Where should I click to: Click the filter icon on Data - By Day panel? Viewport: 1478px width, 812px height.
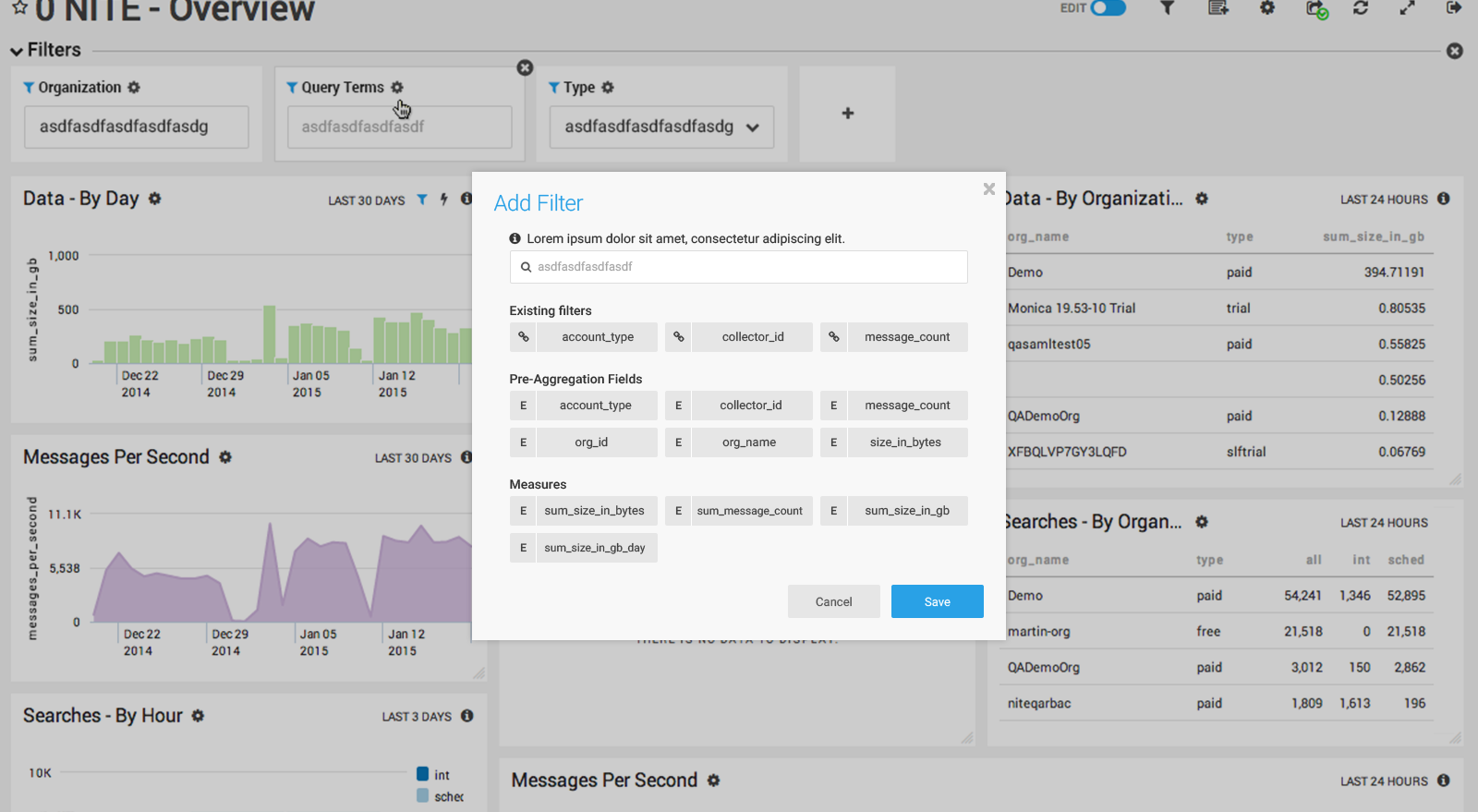pyautogui.click(x=422, y=200)
